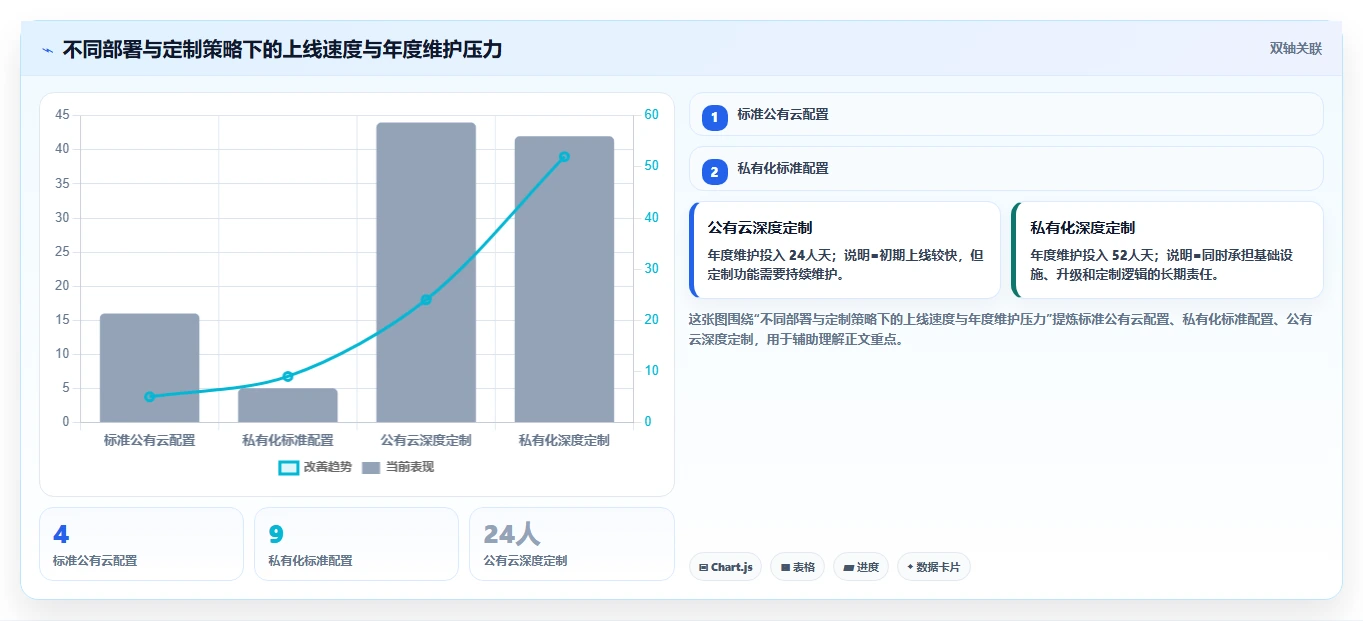Viewport: 1363px width, 621px height.
Task: Click the 改善趋势 teal legend swatch
Action: pyautogui.click(x=288, y=468)
